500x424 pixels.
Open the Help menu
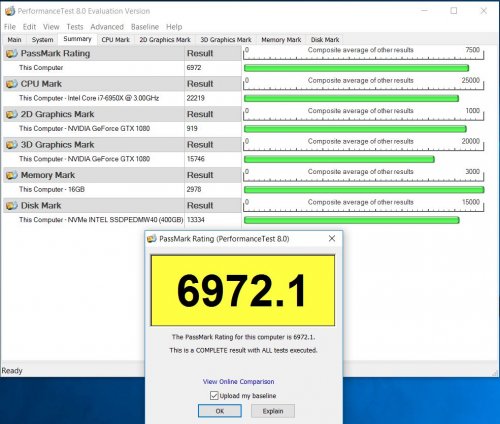point(174,27)
